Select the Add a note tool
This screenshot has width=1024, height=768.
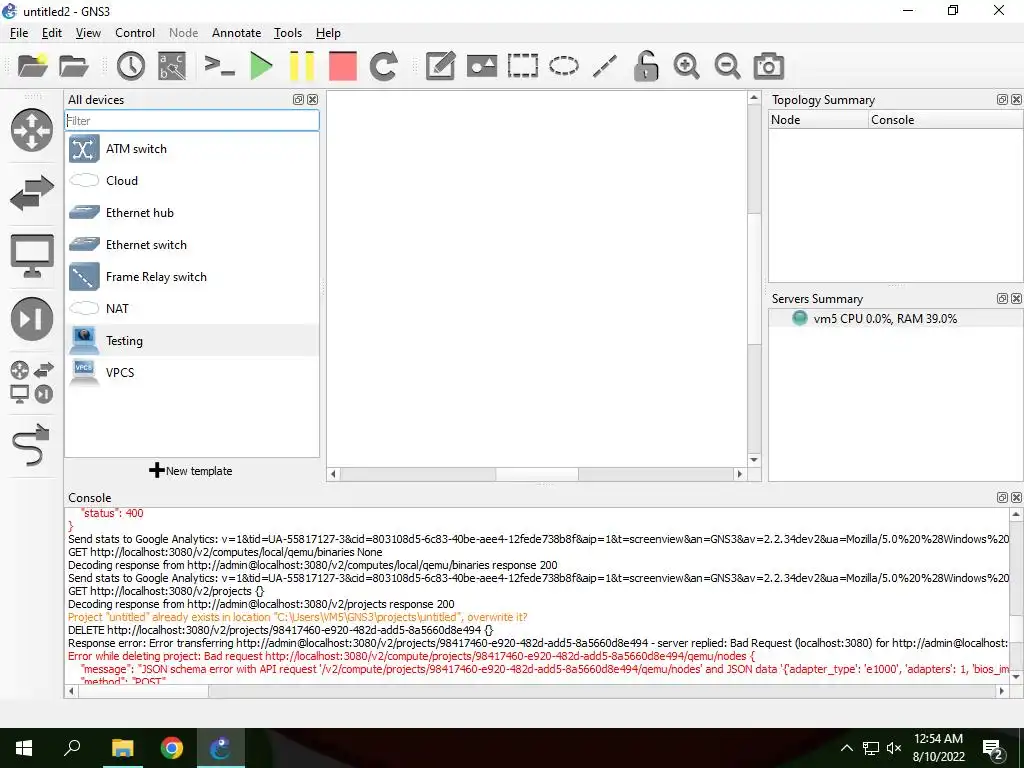pyautogui.click(x=440, y=66)
